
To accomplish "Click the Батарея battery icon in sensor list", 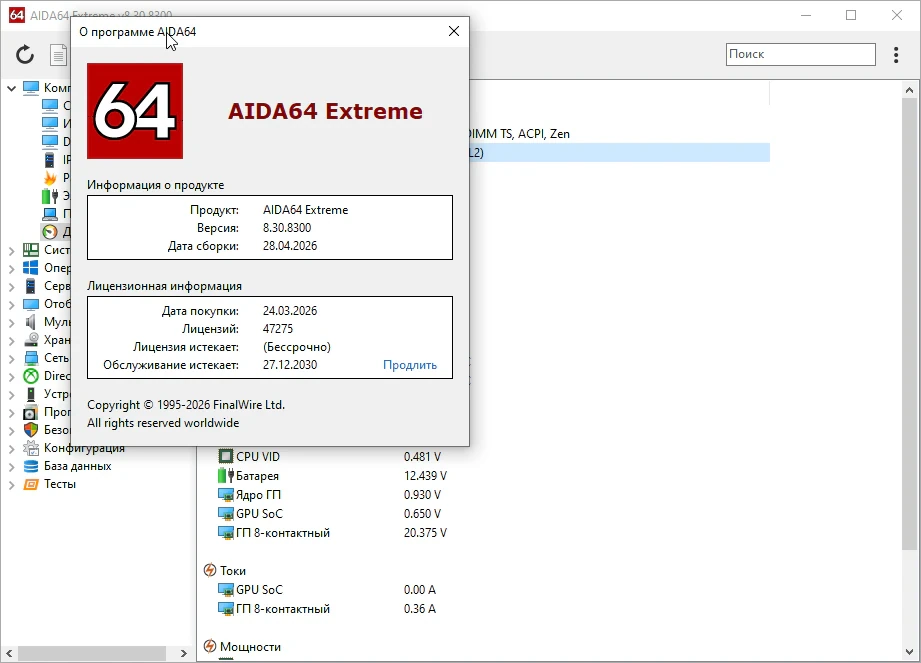I will pos(226,475).
